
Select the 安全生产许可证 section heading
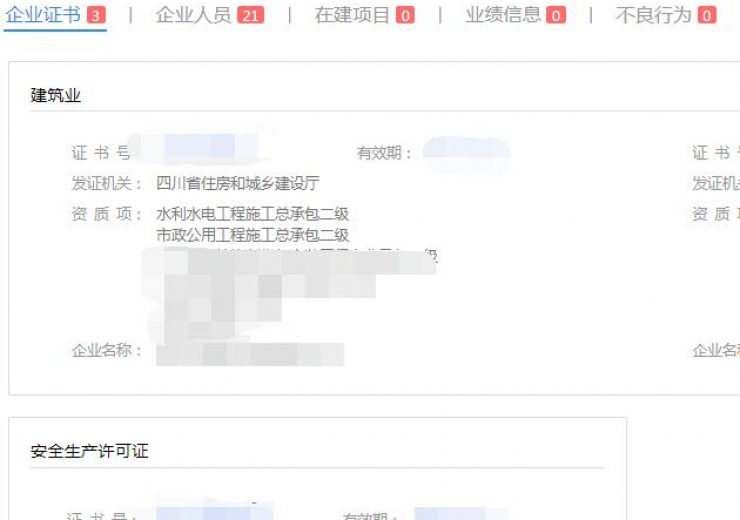(x=89, y=451)
